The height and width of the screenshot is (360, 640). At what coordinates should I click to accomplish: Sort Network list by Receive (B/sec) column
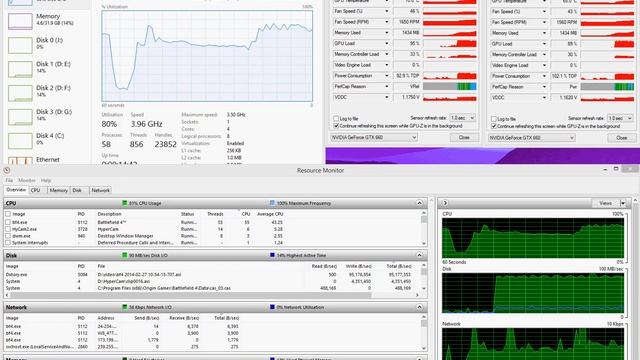(x=184, y=318)
